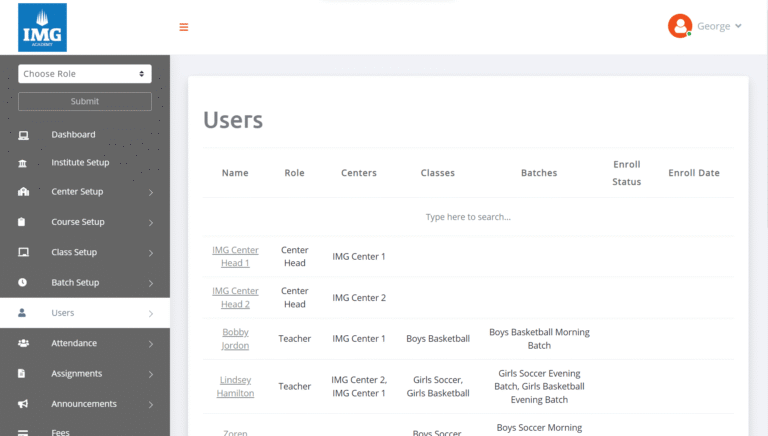Image resolution: width=768 pixels, height=436 pixels.
Task: Open the Lindsey Hamilton user link
Action: (x=235, y=386)
